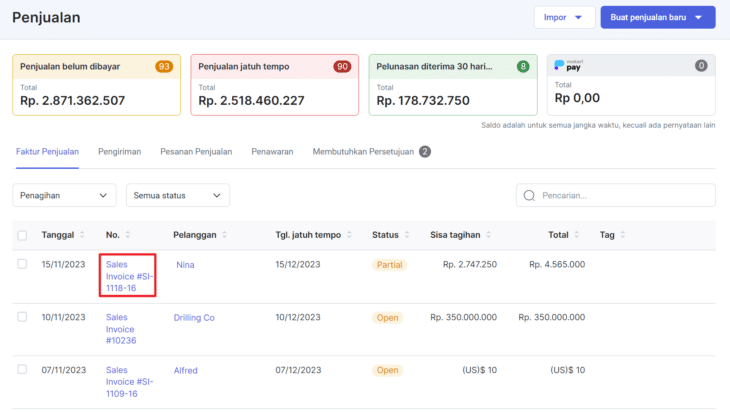Click the Status column sort icon
Image resolution: width=730 pixels, height=412 pixels.
(x=408, y=235)
